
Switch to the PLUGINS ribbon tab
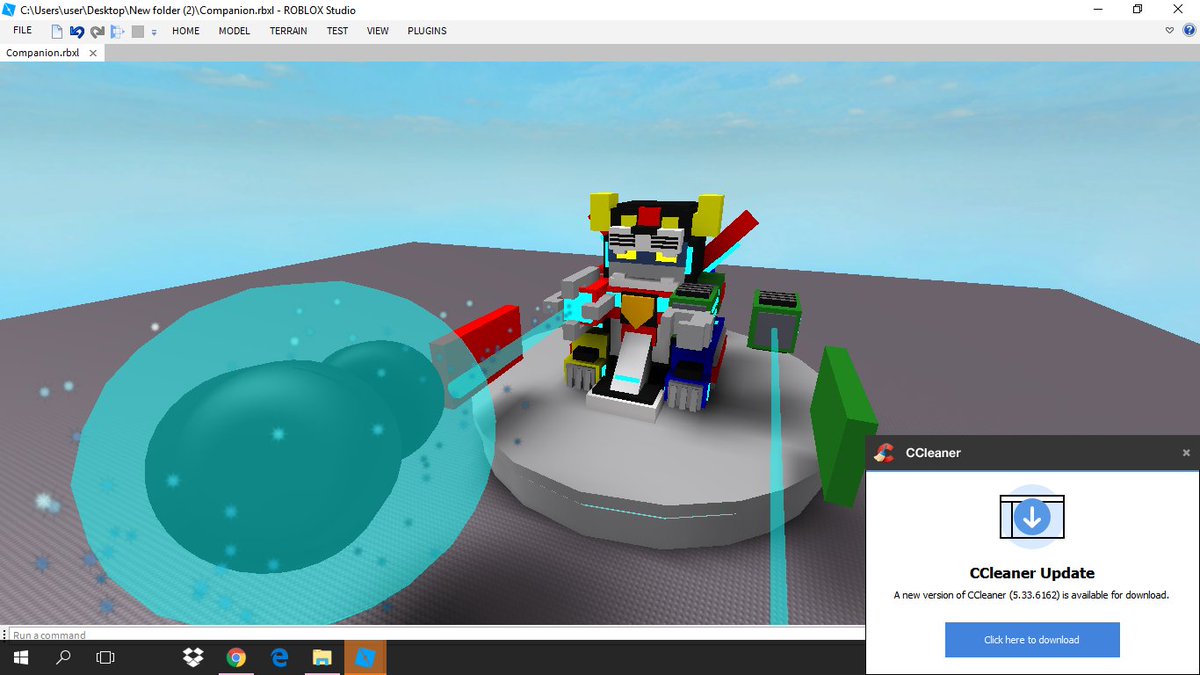pos(427,31)
